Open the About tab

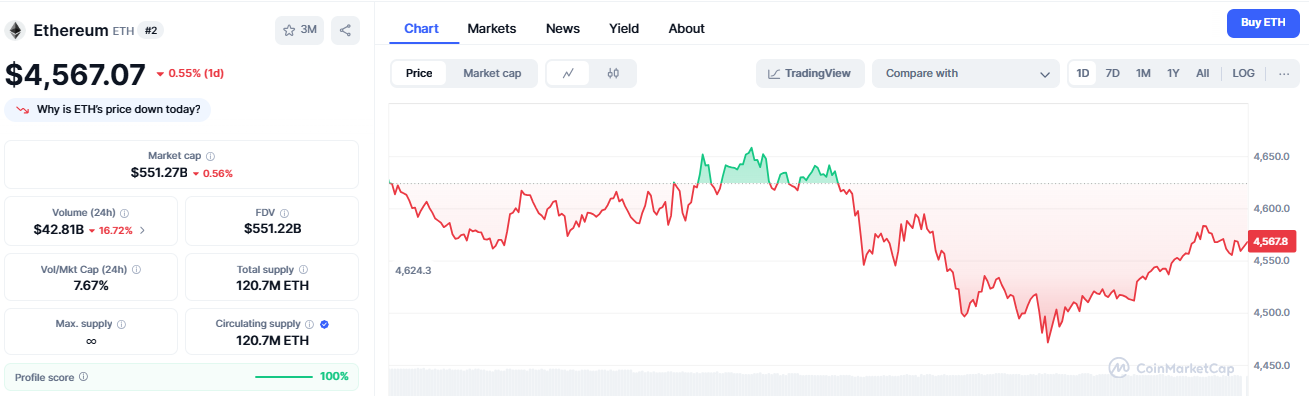click(x=687, y=28)
